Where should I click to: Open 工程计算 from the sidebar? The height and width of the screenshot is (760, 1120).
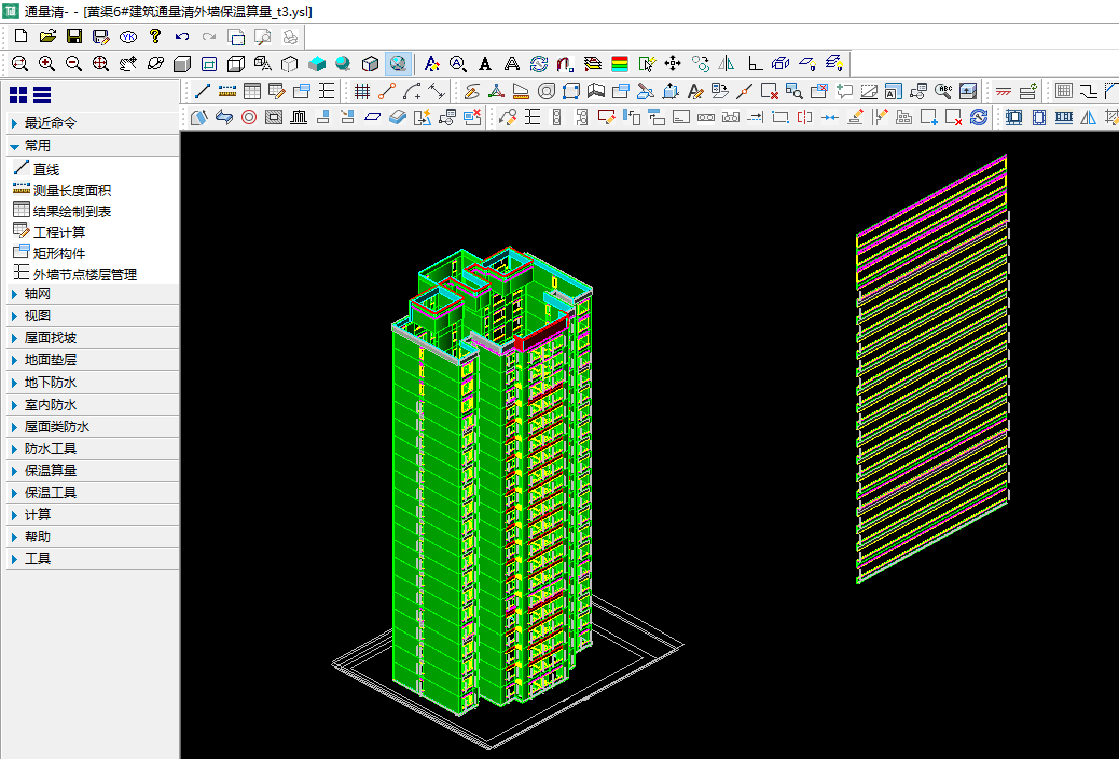[49, 231]
